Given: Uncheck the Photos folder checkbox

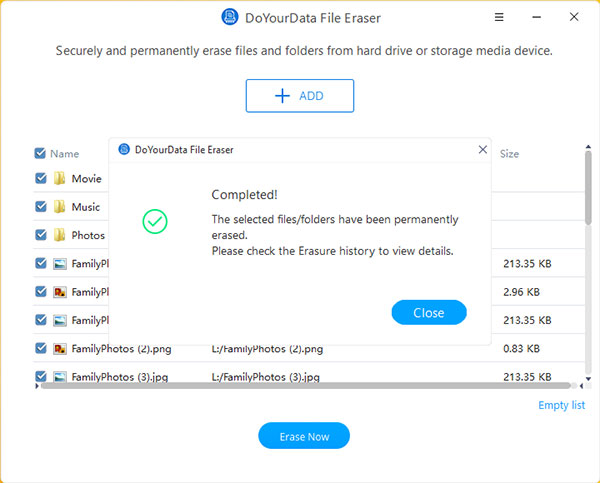Looking at the screenshot, I should (x=41, y=235).
